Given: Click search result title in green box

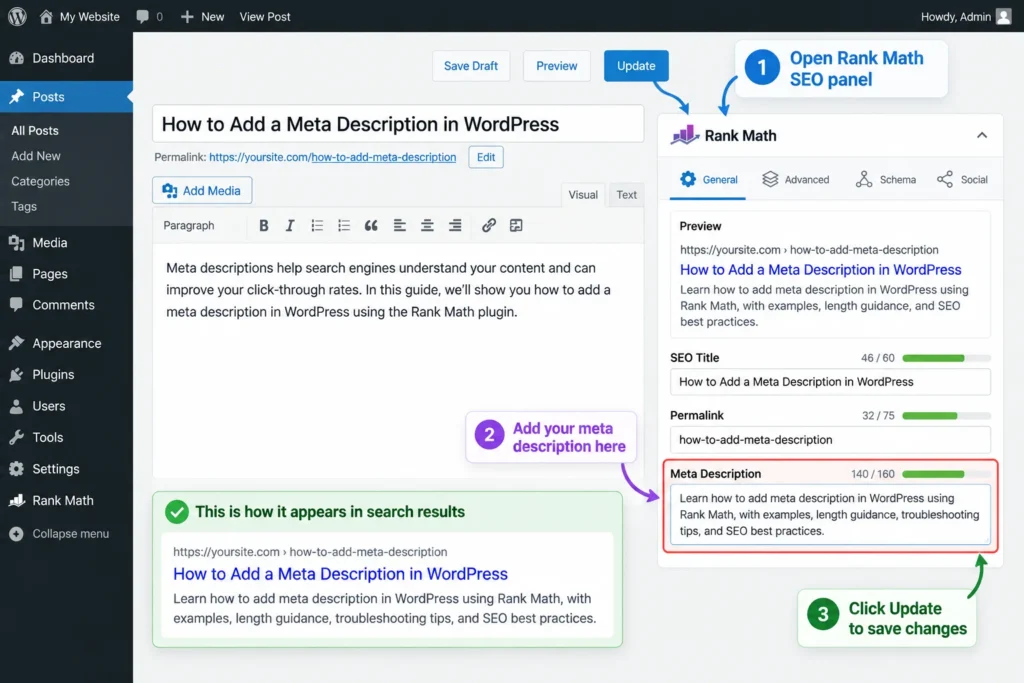Looking at the screenshot, I should (340, 574).
